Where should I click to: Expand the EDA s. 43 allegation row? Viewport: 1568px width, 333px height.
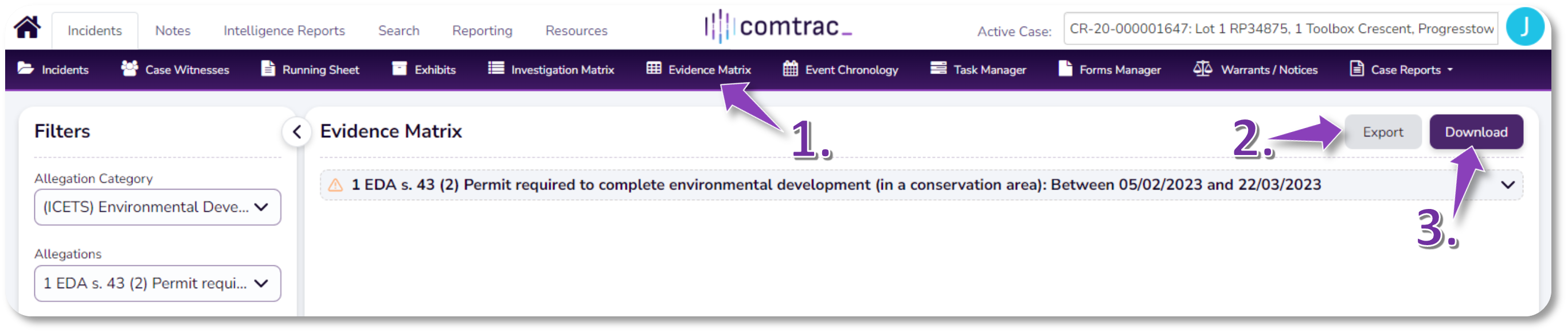click(x=1507, y=185)
